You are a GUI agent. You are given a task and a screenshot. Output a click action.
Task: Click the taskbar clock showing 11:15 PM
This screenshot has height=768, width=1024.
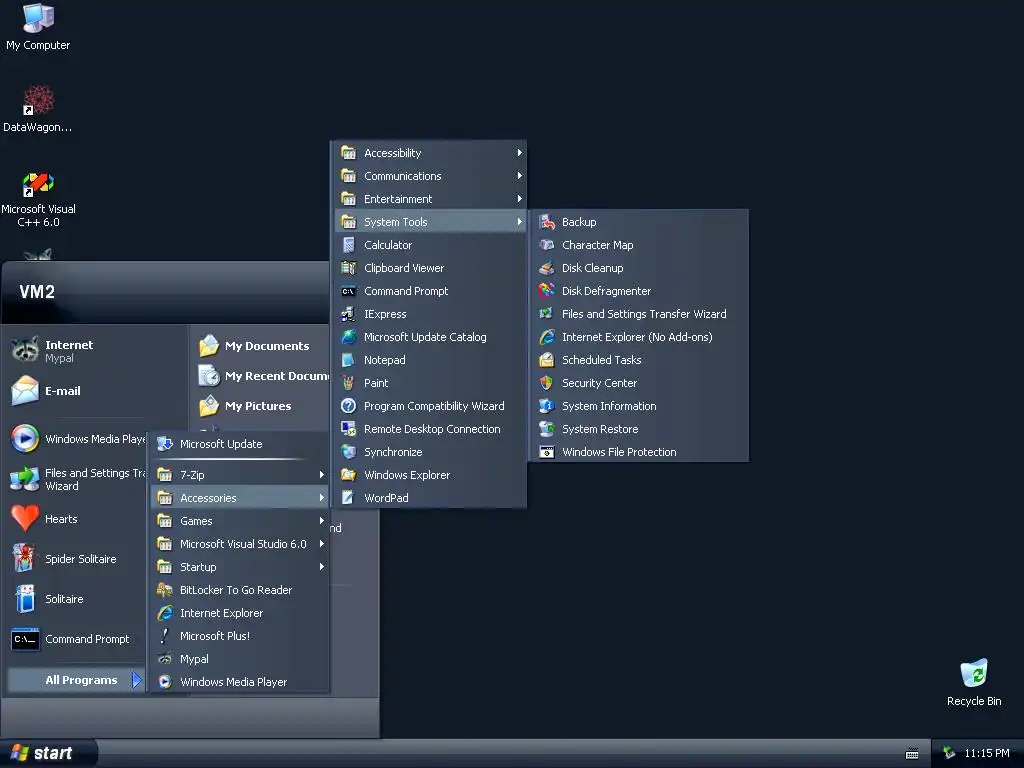(987, 753)
